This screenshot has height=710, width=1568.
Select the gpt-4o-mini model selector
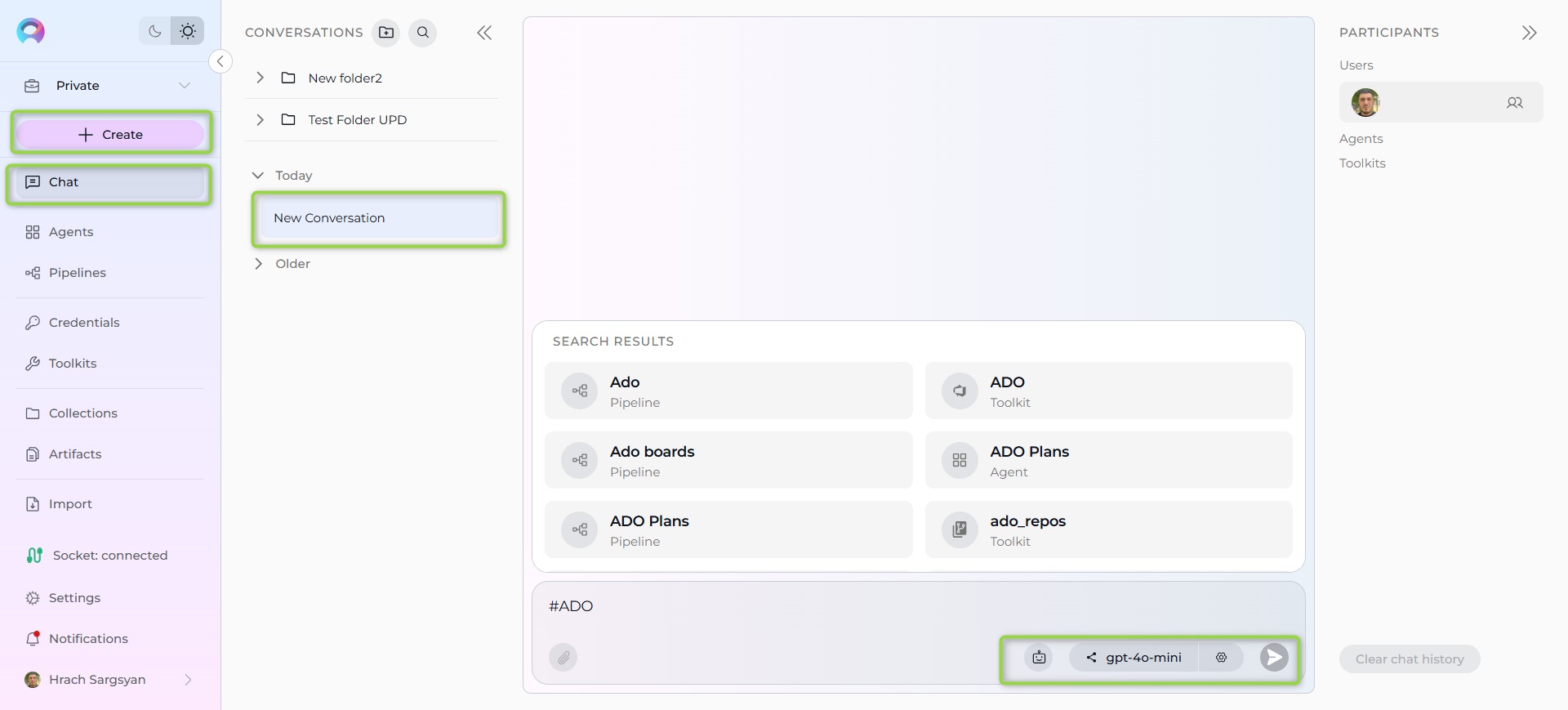pyautogui.click(x=1134, y=657)
